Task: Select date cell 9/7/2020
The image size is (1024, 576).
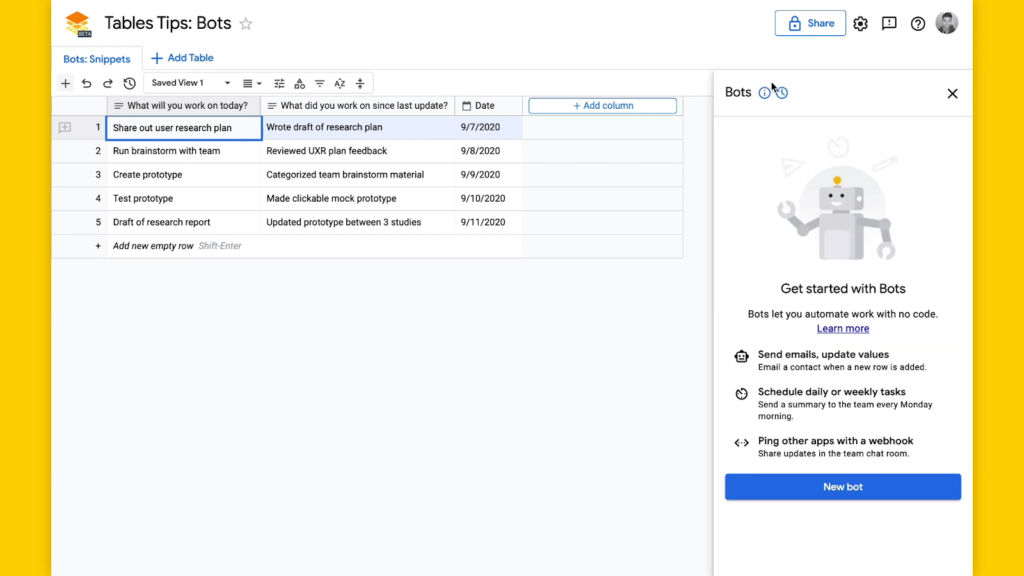Action: [488, 127]
